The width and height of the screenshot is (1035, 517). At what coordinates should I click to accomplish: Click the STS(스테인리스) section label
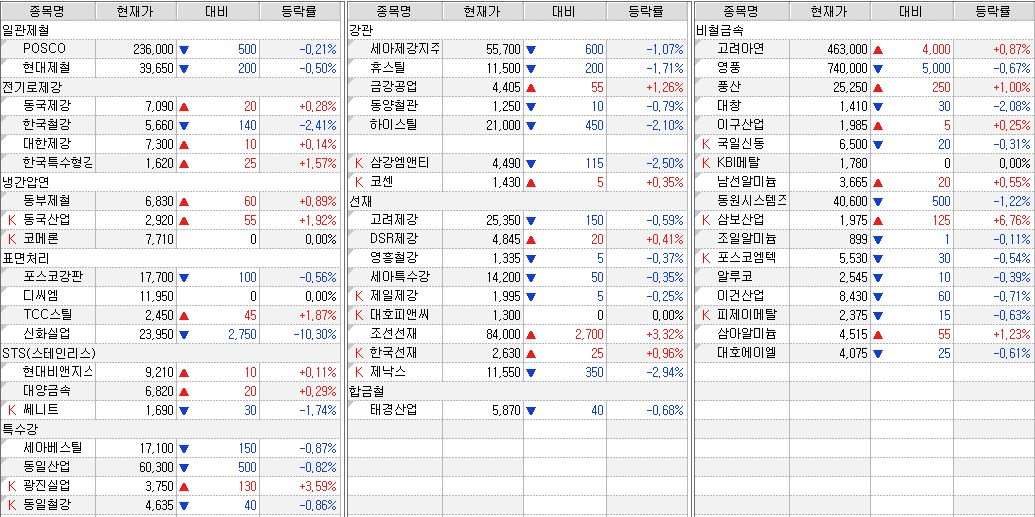(49, 353)
